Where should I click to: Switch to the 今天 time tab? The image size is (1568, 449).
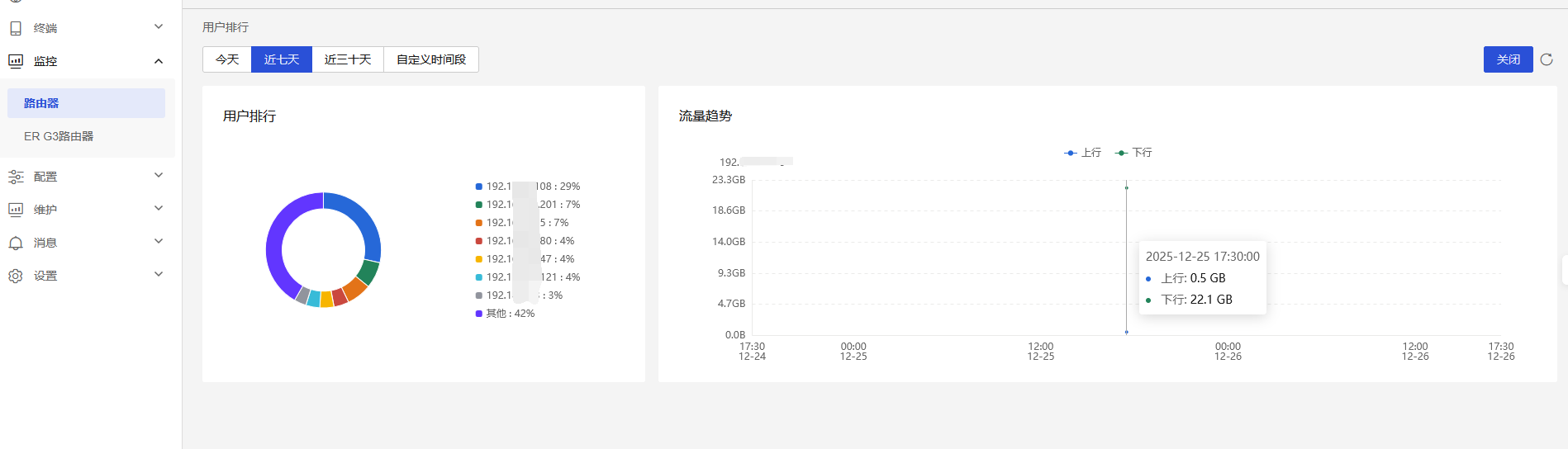click(x=227, y=59)
